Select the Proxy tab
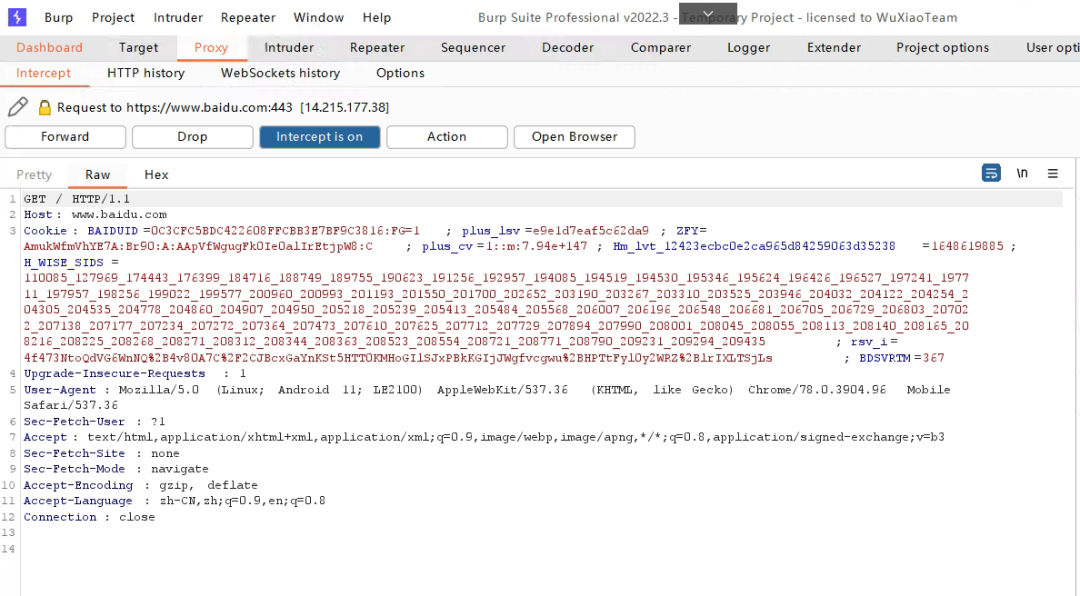Screen dimensions: 1080x596 (x=211, y=48)
